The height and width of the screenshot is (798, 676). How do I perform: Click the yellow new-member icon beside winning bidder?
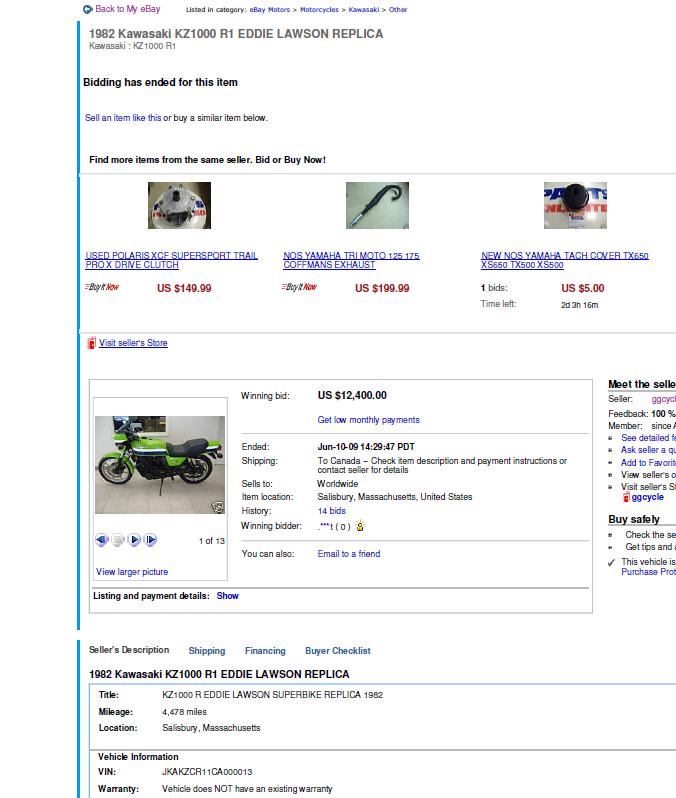360,526
